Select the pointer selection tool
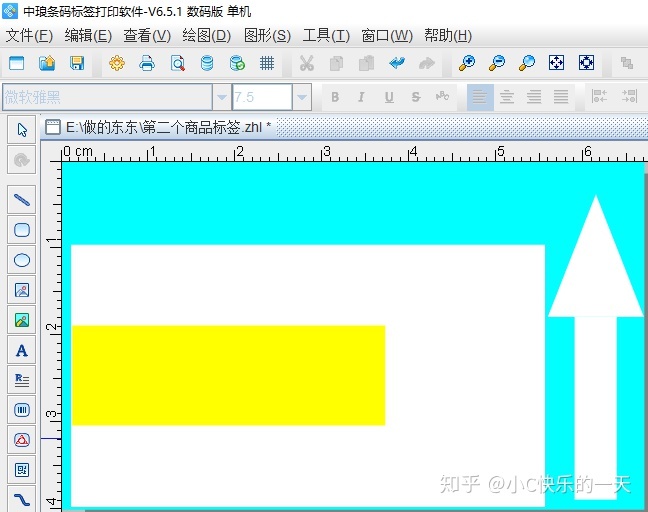 (21, 130)
